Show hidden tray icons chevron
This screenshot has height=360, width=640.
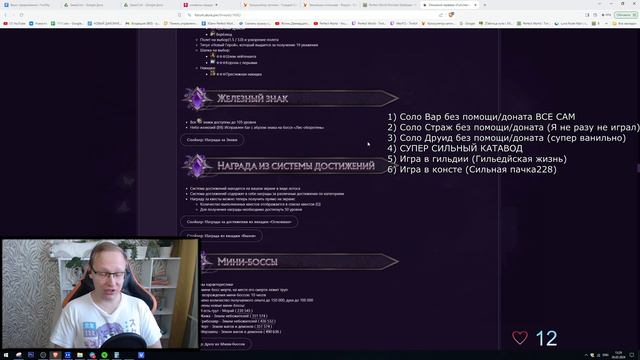click(586, 355)
